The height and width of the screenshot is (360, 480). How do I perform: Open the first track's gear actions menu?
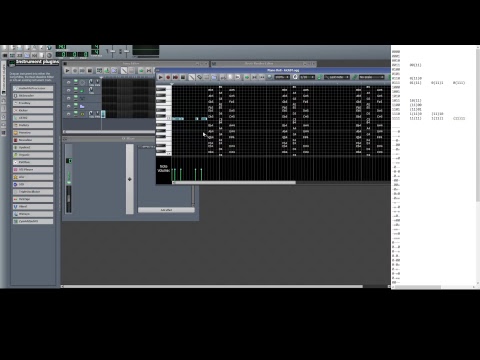(68, 82)
